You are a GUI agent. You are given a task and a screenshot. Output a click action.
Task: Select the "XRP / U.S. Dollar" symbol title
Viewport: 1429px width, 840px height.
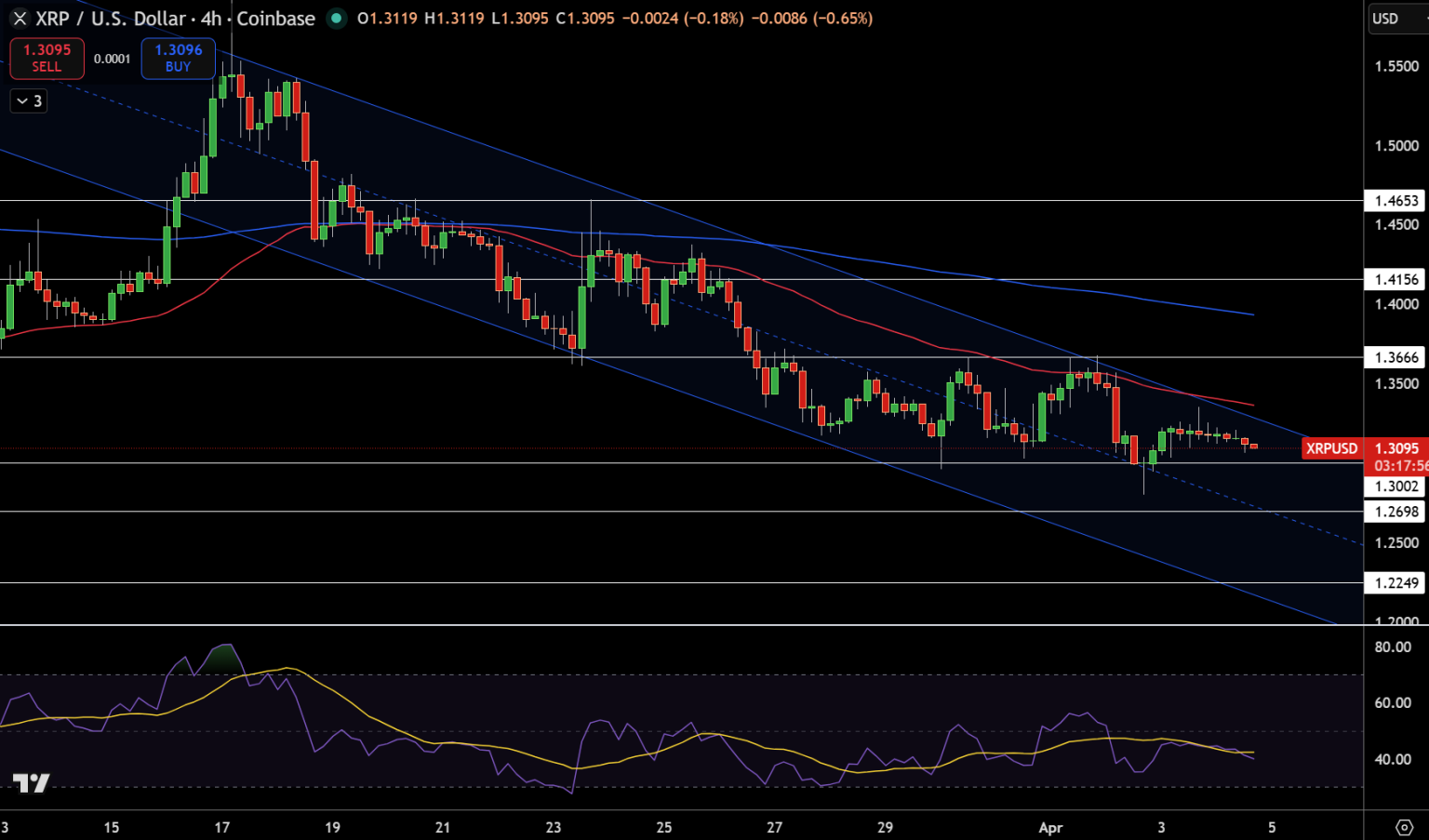pyautogui.click(x=112, y=18)
